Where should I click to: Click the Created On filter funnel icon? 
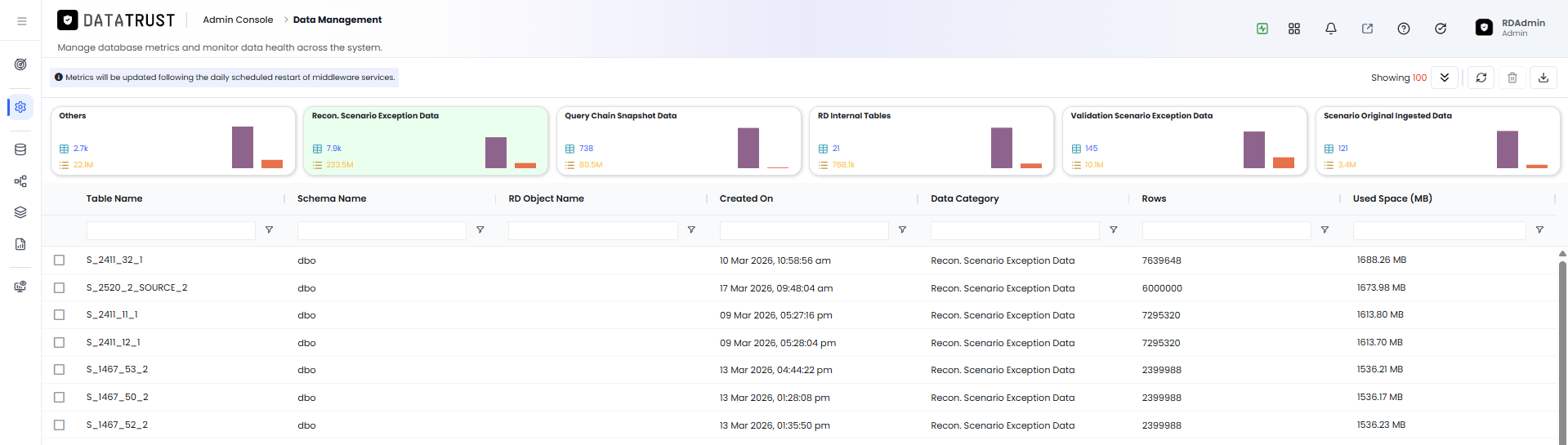(902, 230)
